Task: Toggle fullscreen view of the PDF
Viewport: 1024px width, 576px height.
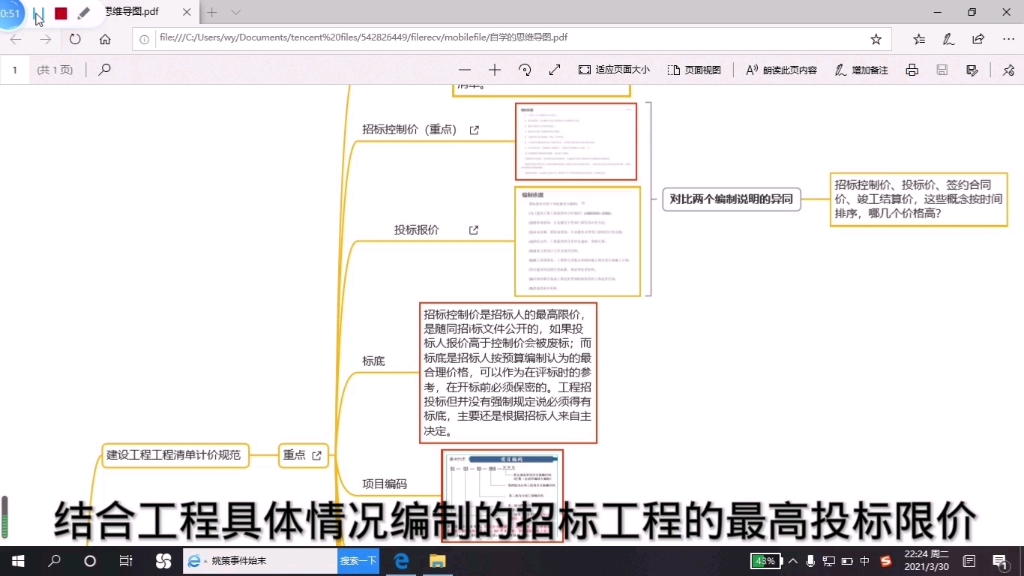Action: pos(554,70)
